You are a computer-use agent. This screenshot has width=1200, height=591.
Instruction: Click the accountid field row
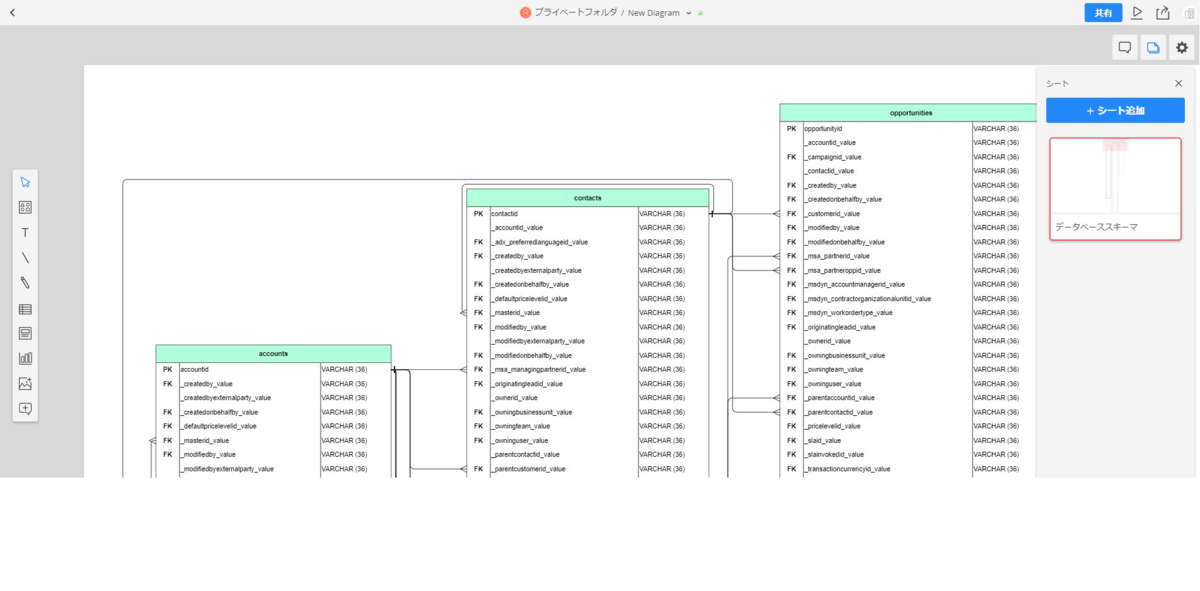coord(273,370)
